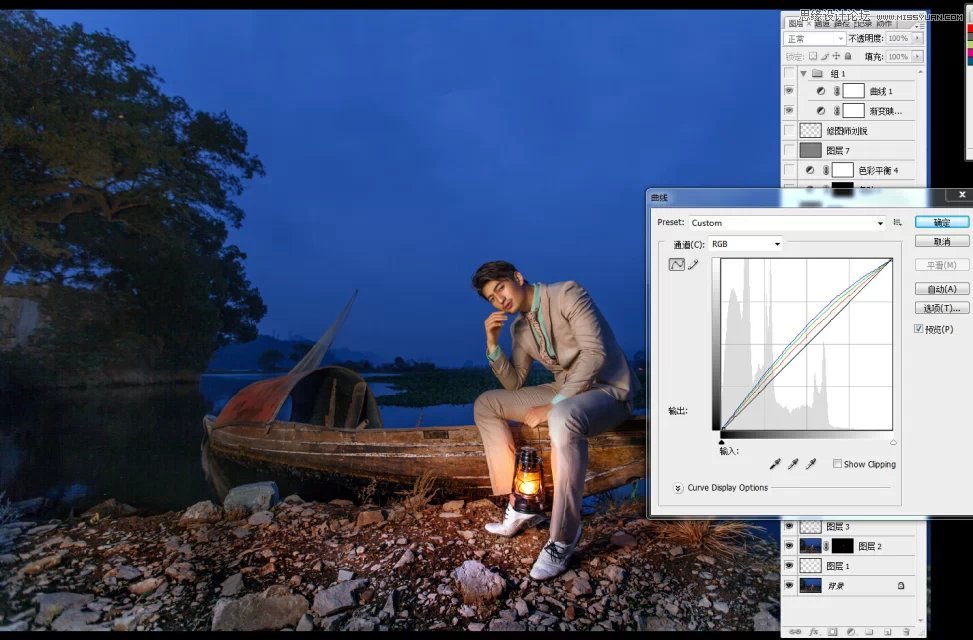This screenshot has height=640, width=973.
Task: Click the 平滑(M) smooth button
Action: click(941, 265)
